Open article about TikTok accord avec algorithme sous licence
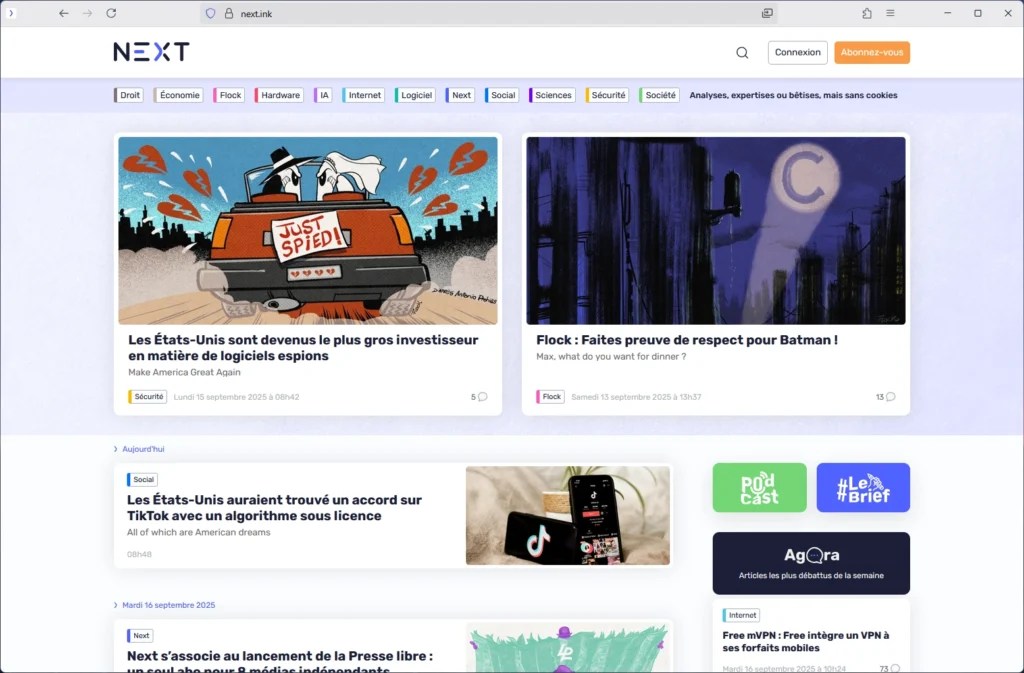Screen dimensions: 1024x673 coord(274,508)
